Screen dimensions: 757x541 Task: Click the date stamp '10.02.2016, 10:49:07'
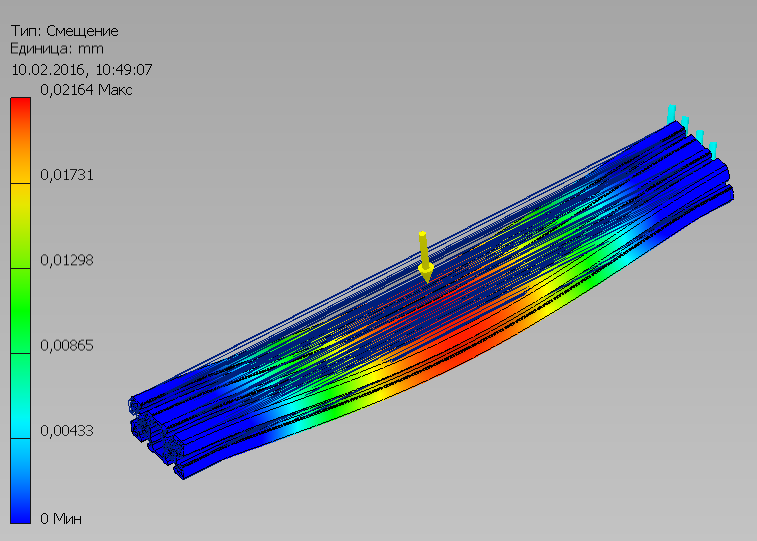(82, 70)
